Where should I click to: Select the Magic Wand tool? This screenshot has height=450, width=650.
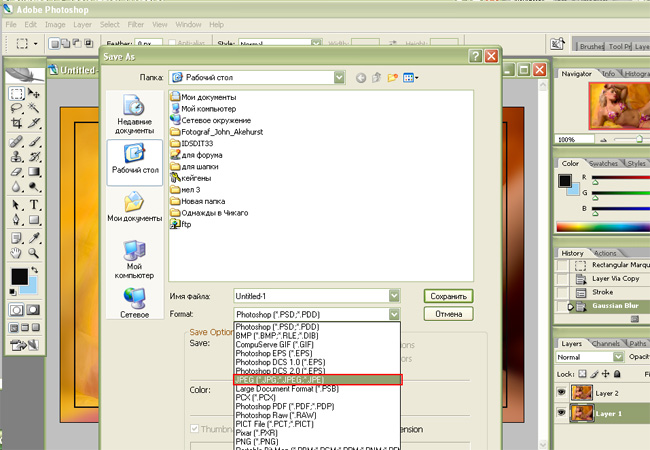(34, 108)
